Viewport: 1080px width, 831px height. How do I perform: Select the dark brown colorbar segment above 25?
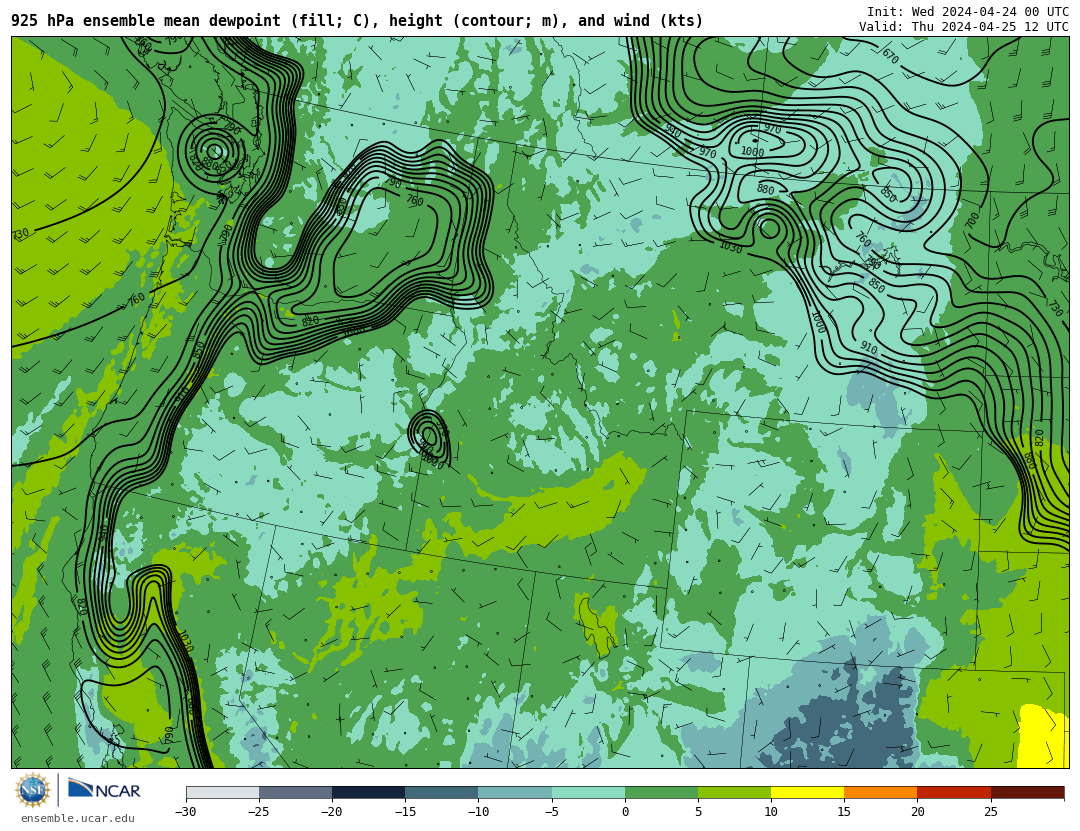tap(1028, 792)
